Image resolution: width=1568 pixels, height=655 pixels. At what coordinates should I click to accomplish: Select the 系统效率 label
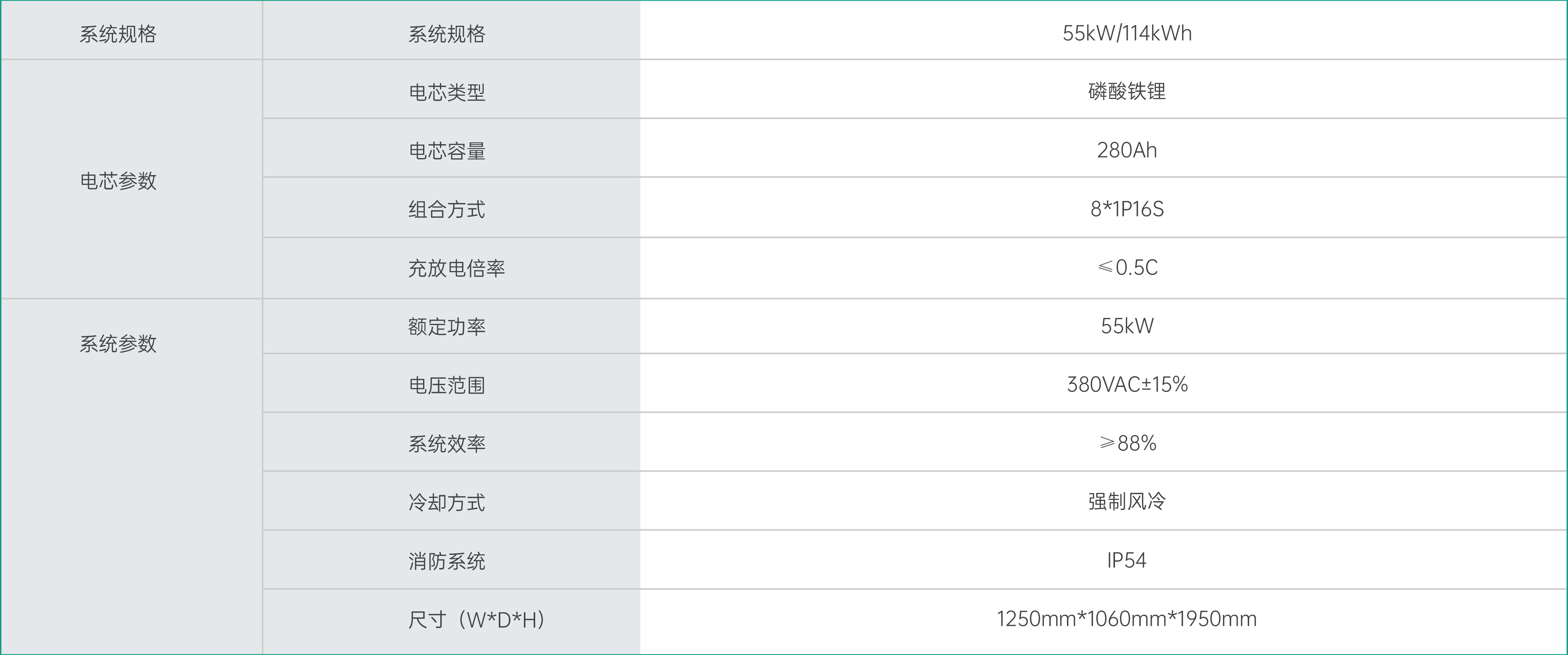pyautogui.click(x=447, y=444)
